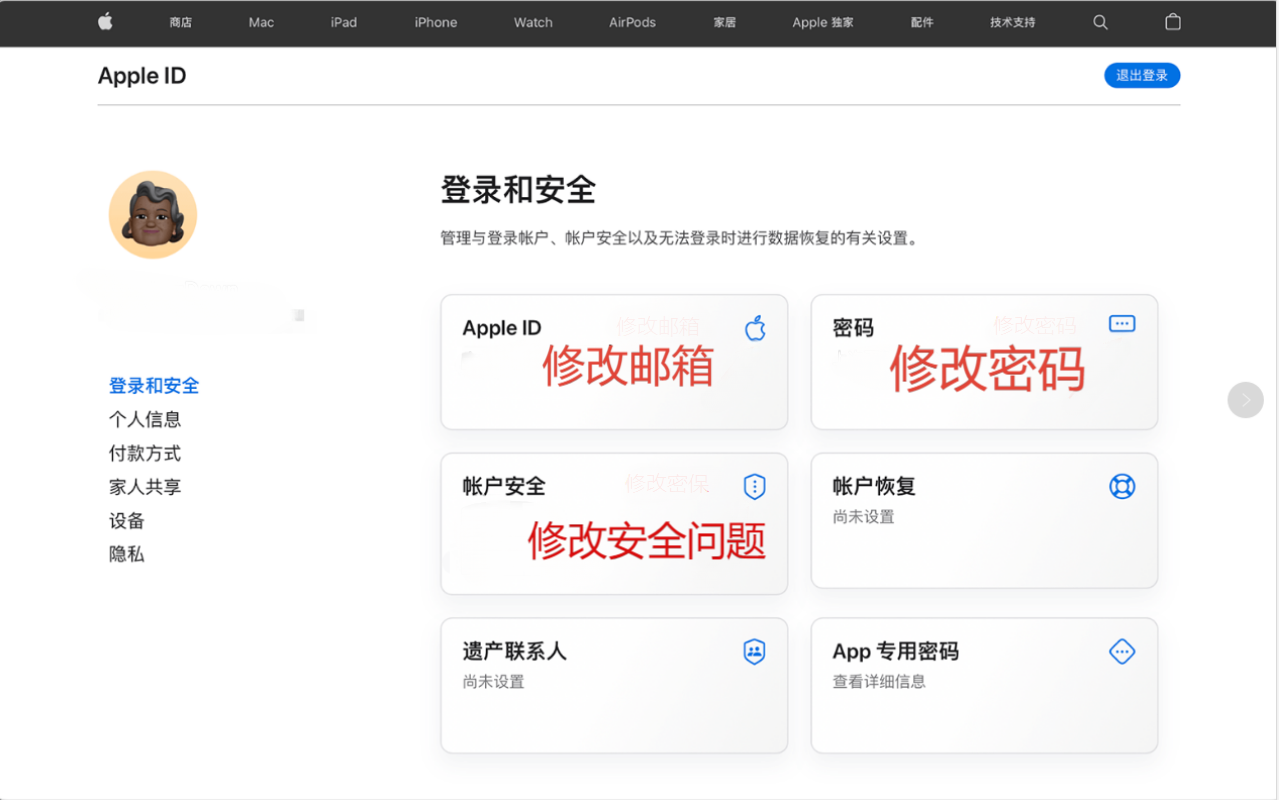
Task: Select 付款方式 in the sidebar
Action: [x=145, y=453]
